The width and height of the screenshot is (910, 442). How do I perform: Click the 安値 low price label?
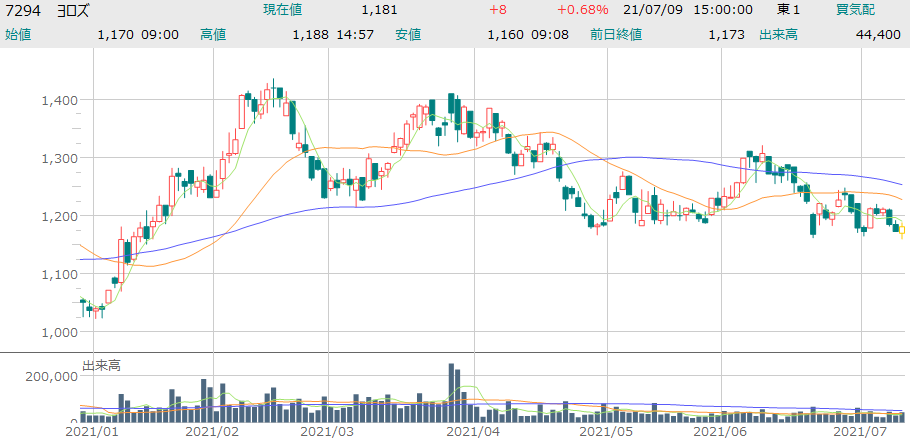coord(408,34)
